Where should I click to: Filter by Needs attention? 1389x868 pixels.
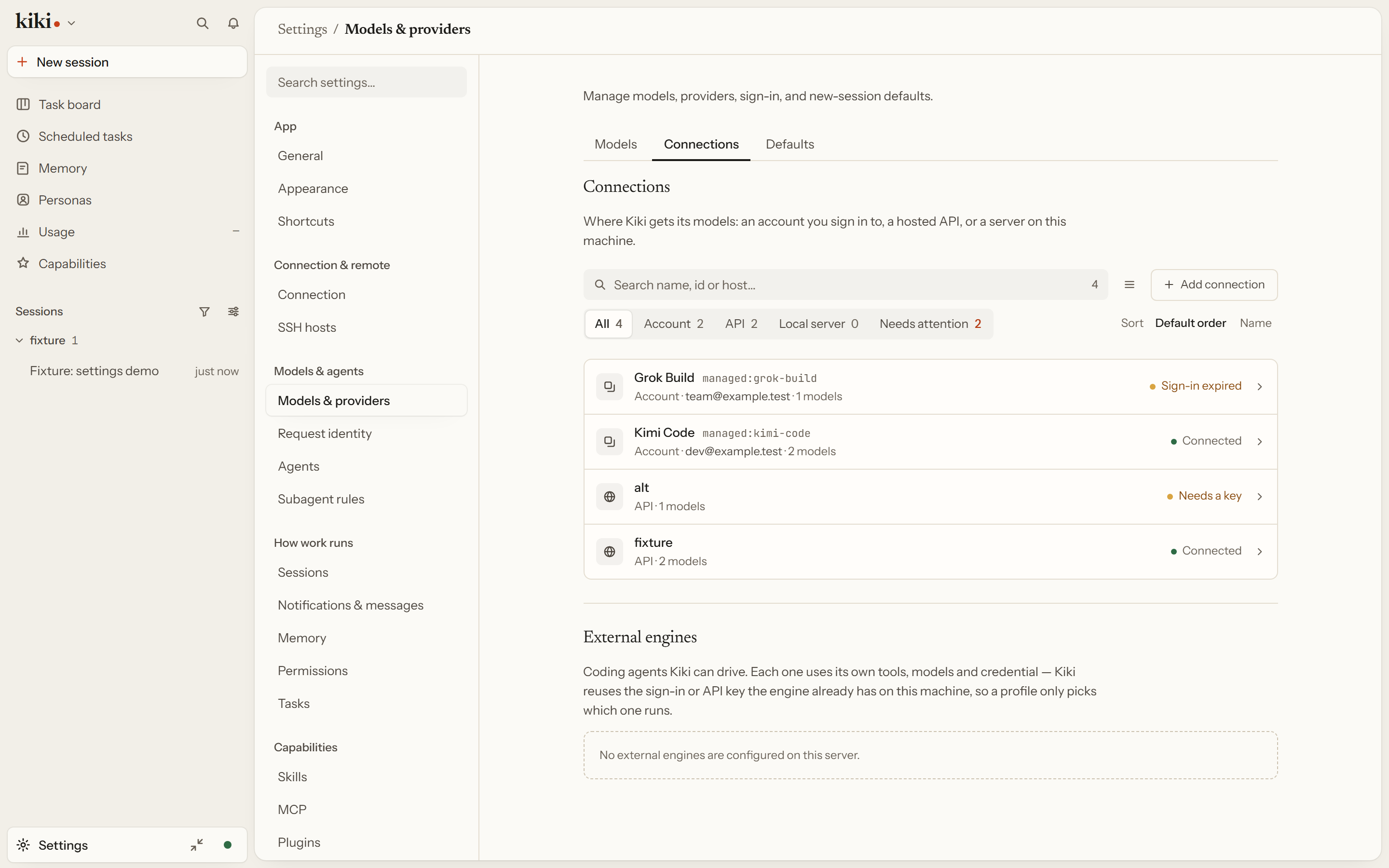click(930, 324)
